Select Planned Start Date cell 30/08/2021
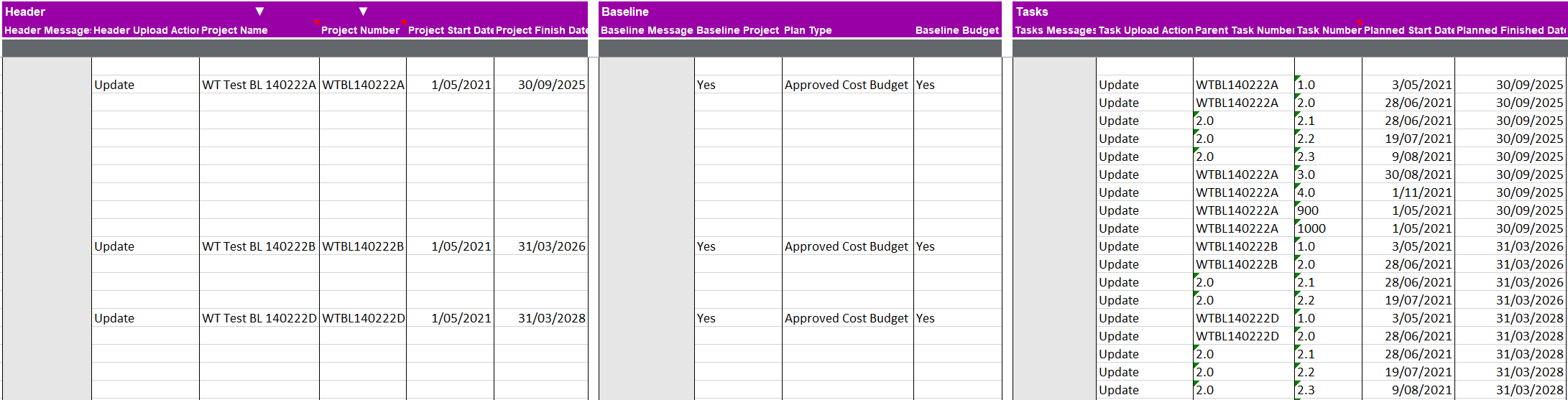Viewport: 1568px width, 400px height. point(1408,175)
